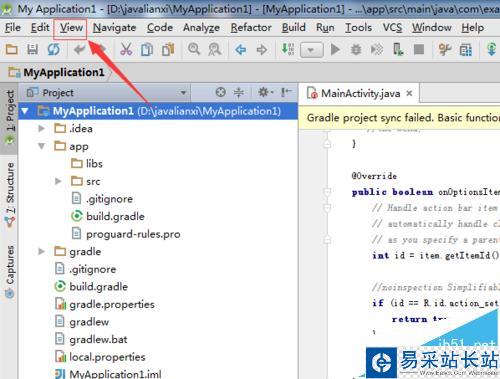Image resolution: width=500 pixels, height=379 pixels.
Task: Click the MyApplication1 breadcrumb
Action: tap(57, 72)
